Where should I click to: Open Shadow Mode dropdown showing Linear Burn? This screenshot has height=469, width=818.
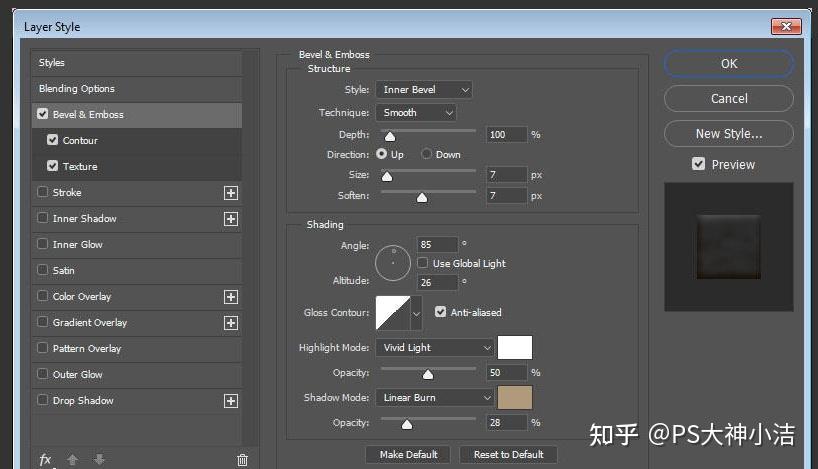[435, 398]
